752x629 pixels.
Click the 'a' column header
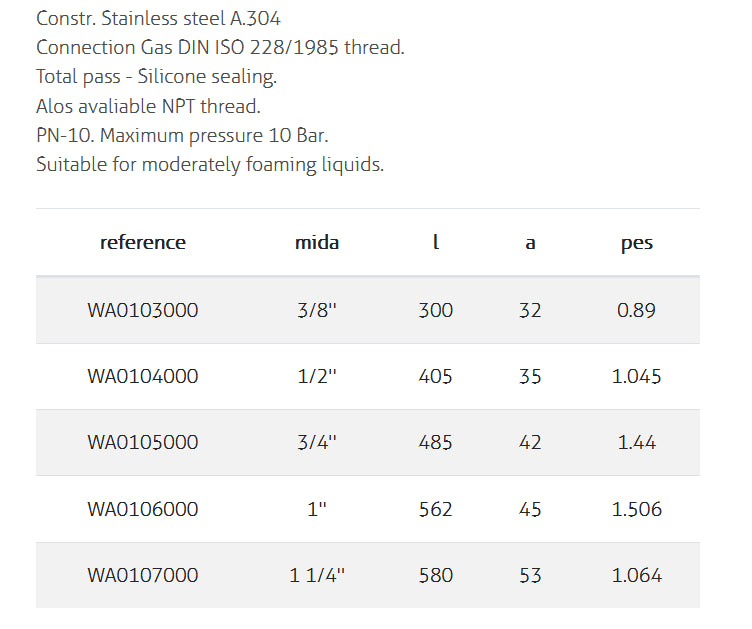pyautogui.click(x=530, y=242)
